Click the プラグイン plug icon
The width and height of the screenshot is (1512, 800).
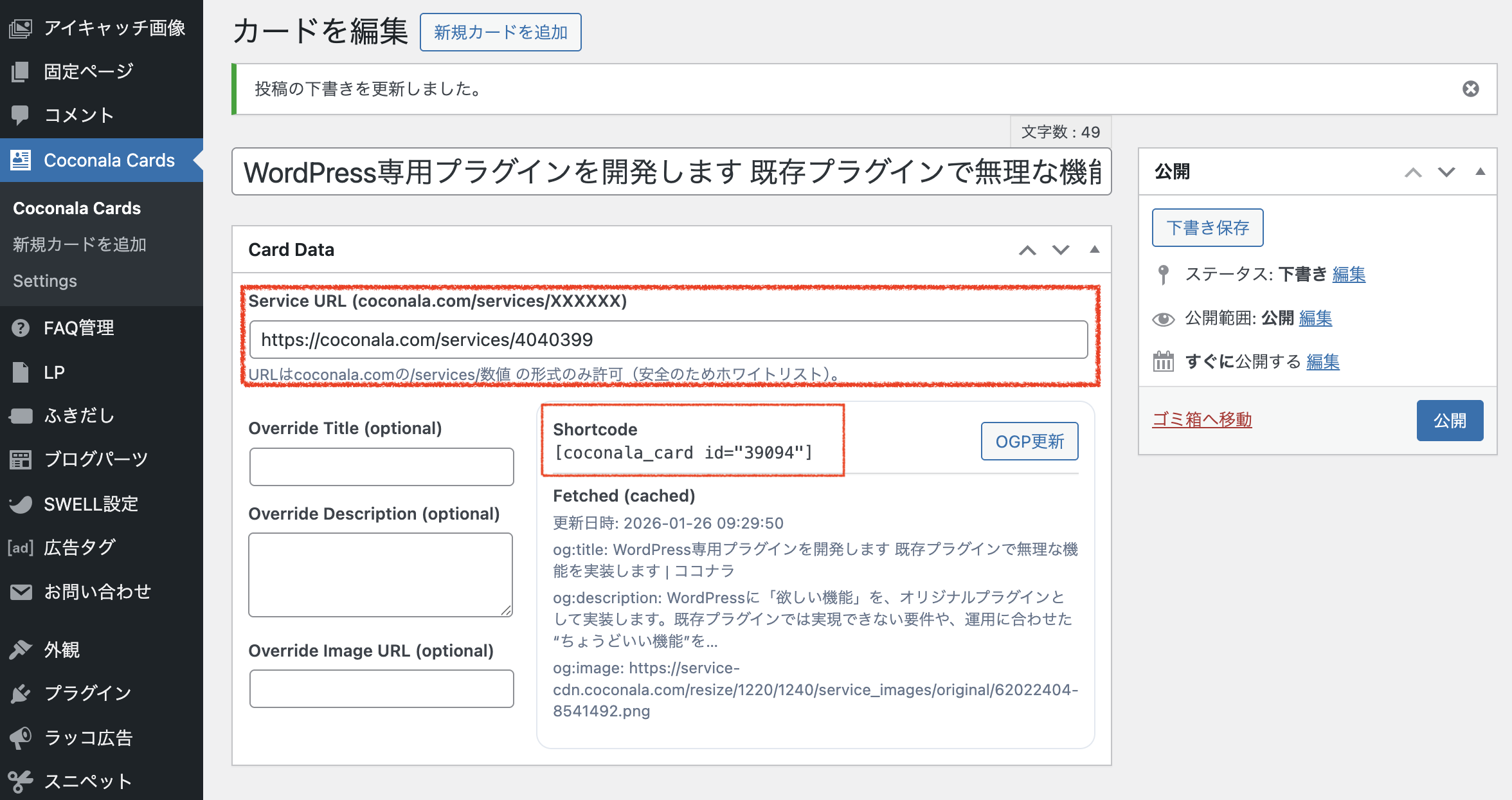click(21, 693)
